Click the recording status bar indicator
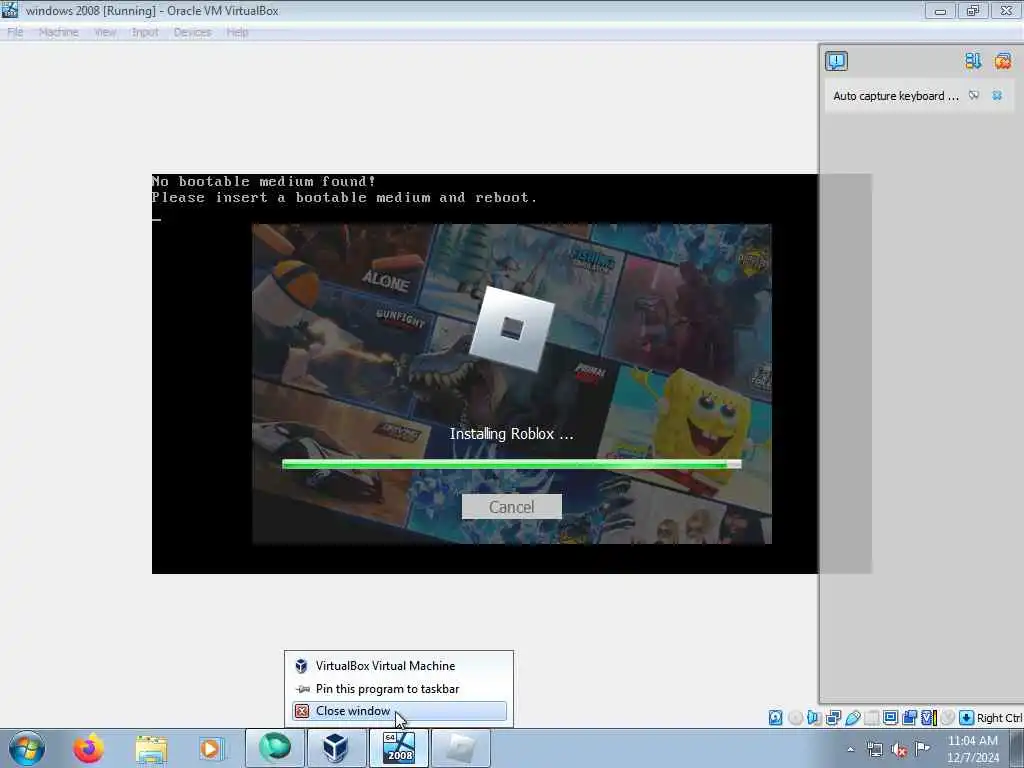 pos(909,718)
